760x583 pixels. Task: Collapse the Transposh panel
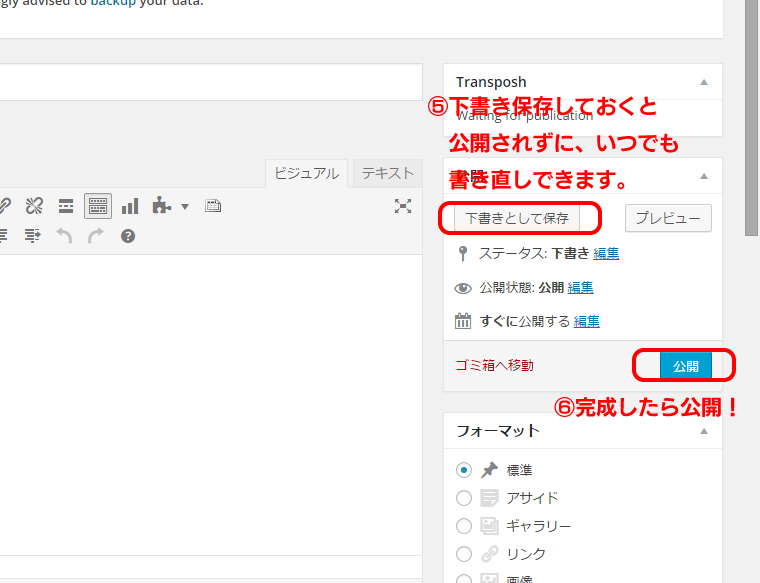click(704, 82)
